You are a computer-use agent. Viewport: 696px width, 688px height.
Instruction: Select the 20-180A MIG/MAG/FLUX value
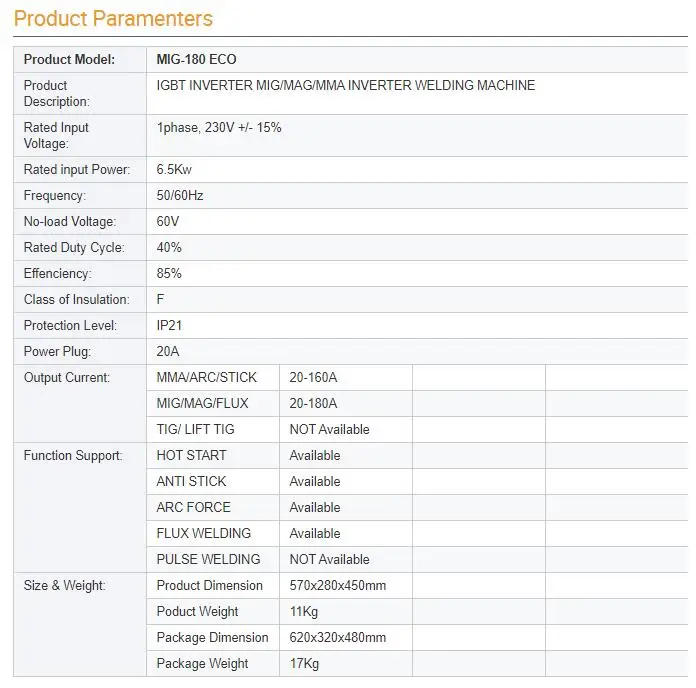(x=313, y=403)
